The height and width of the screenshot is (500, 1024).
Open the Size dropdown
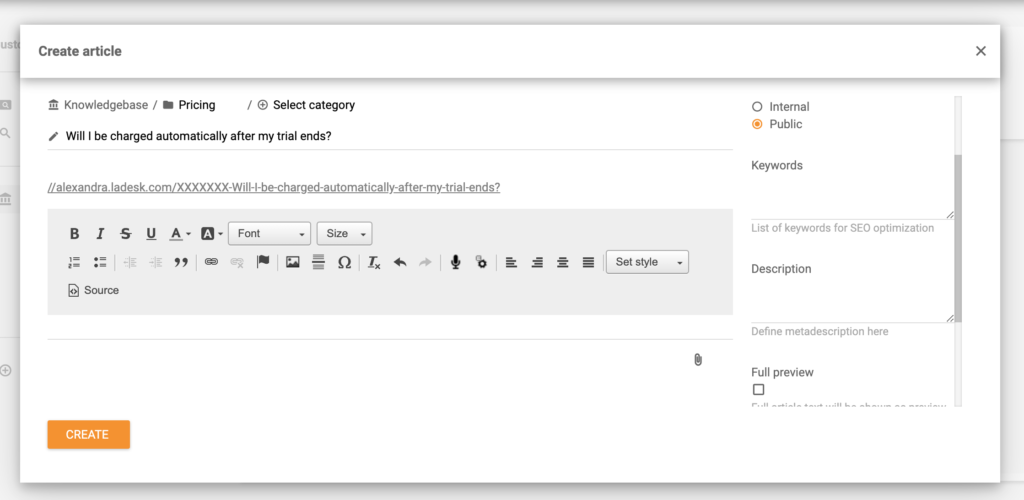coord(344,234)
